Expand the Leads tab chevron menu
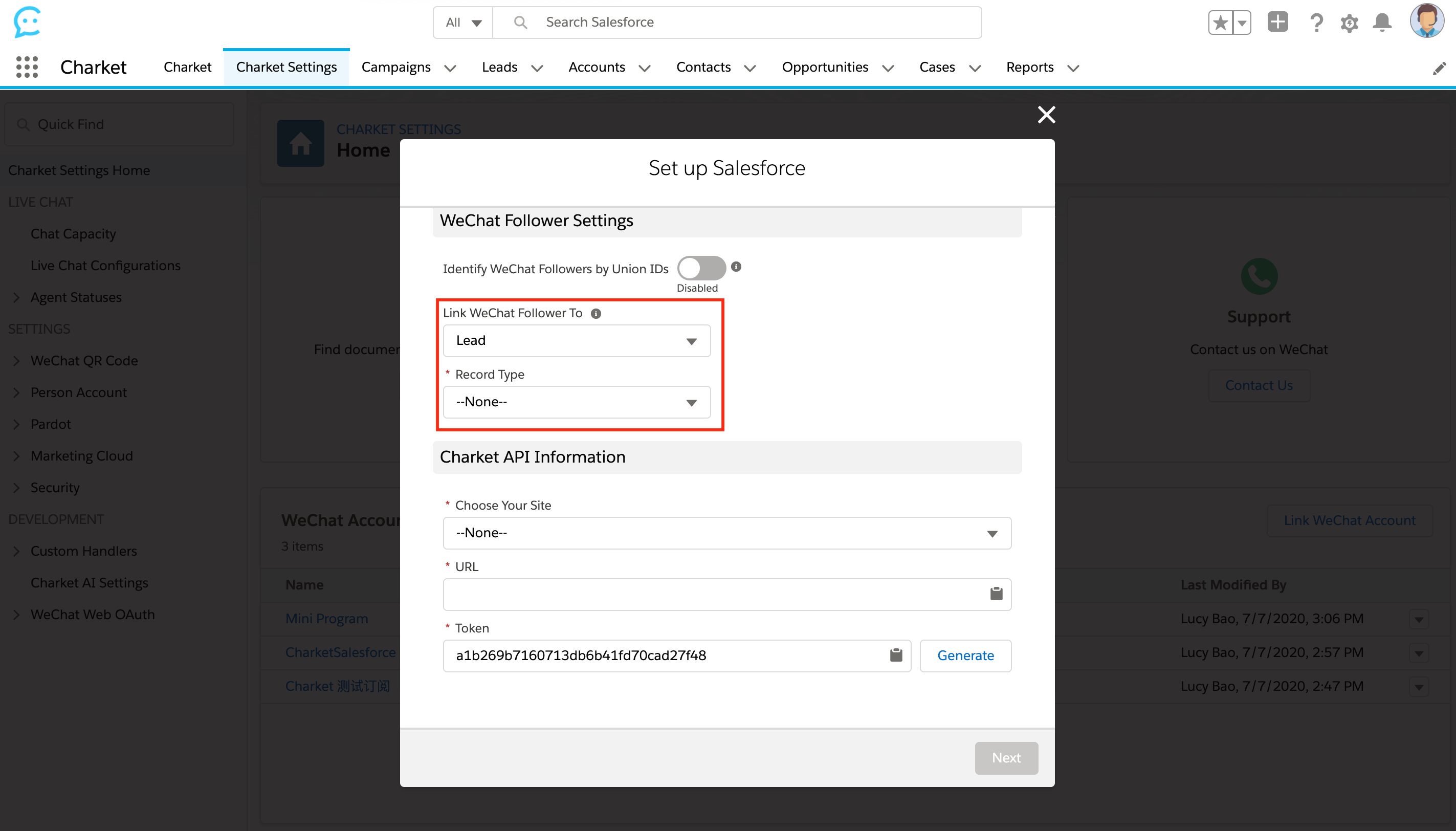1456x831 pixels. pyautogui.click(x=536, y=68)
